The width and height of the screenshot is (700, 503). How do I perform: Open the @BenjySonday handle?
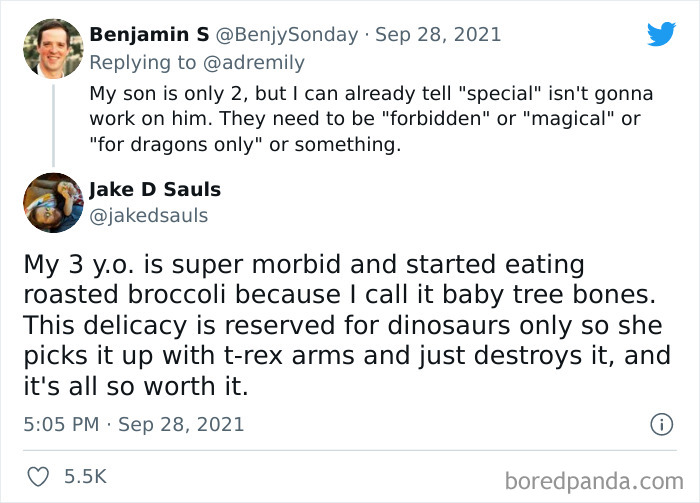click(x=286, y=34)
